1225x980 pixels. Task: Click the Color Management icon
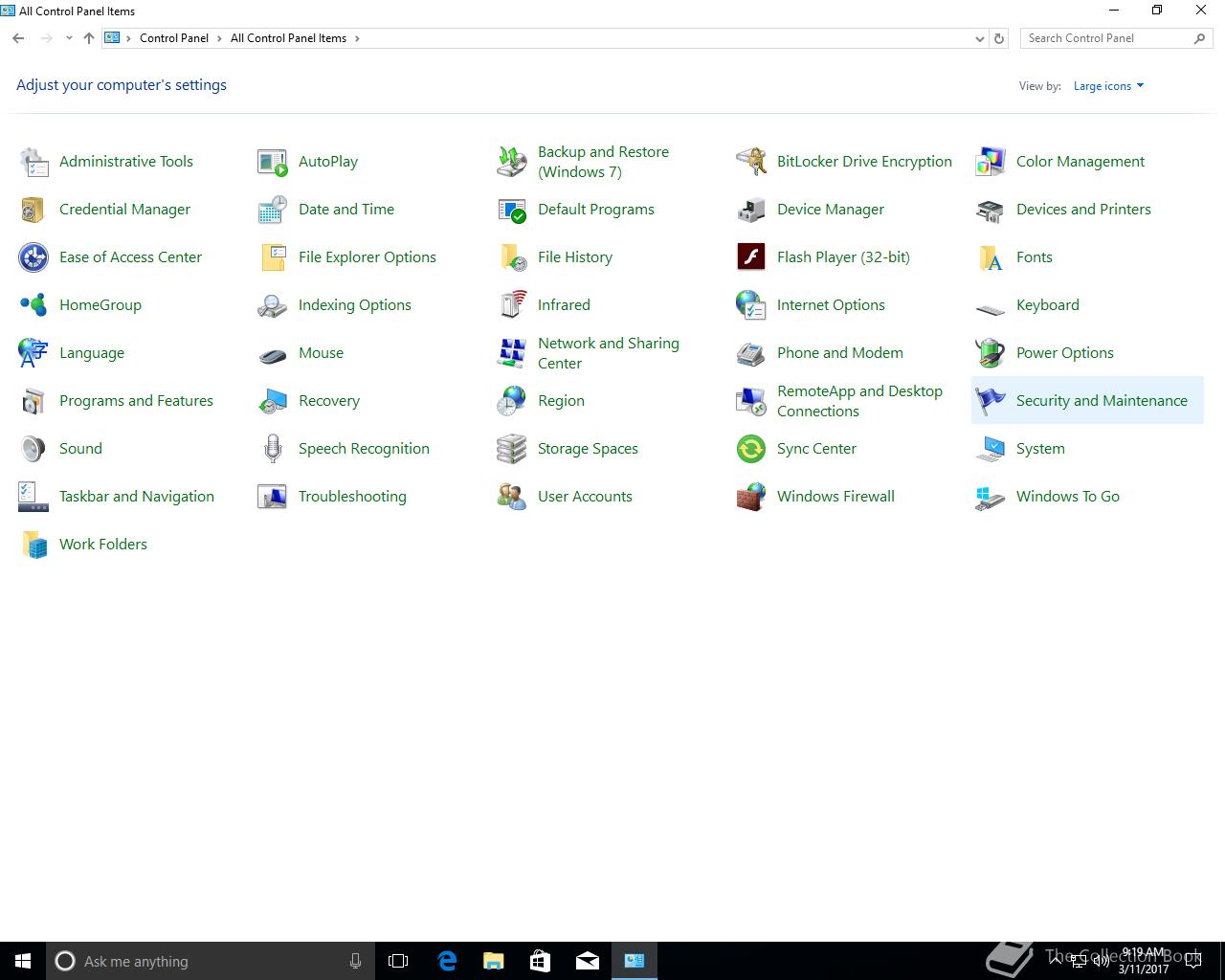click(x=991, y=162)
